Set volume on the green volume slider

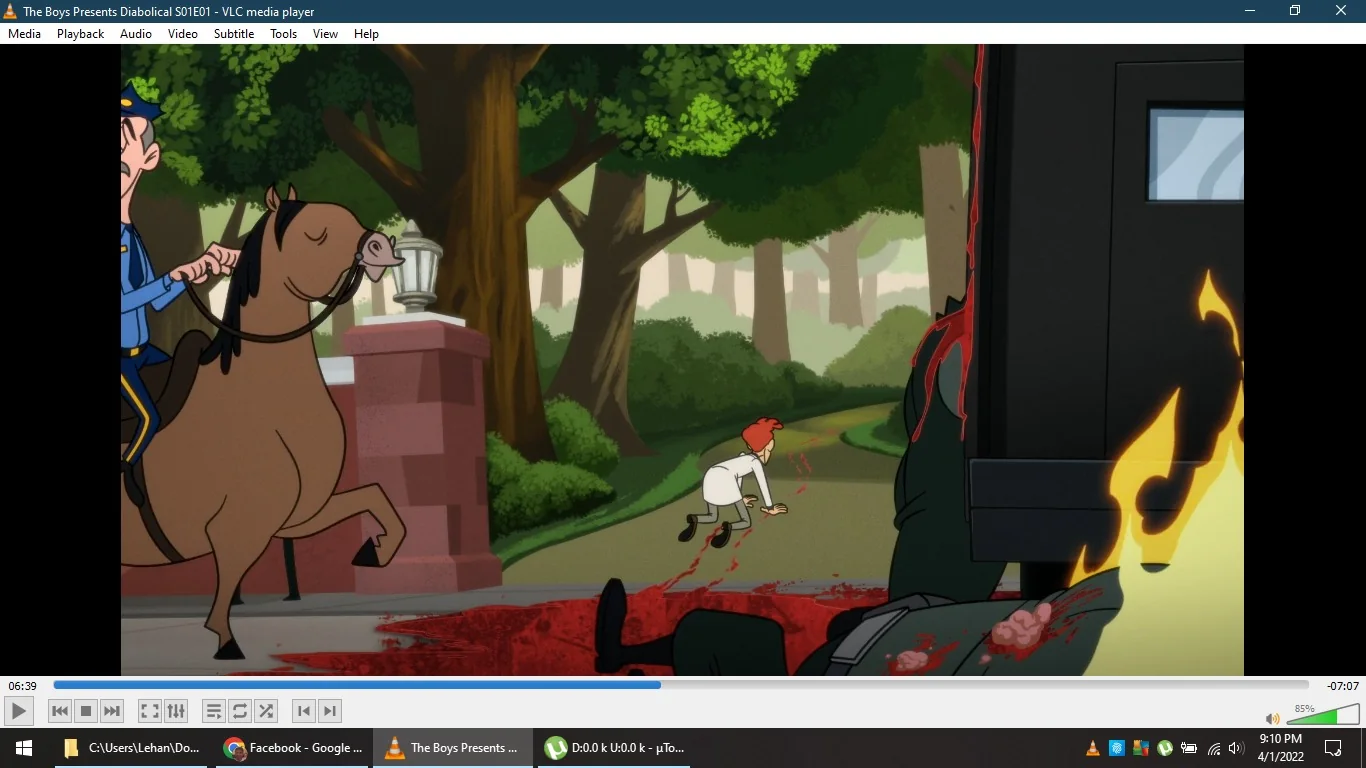[x=1322, y=714]
